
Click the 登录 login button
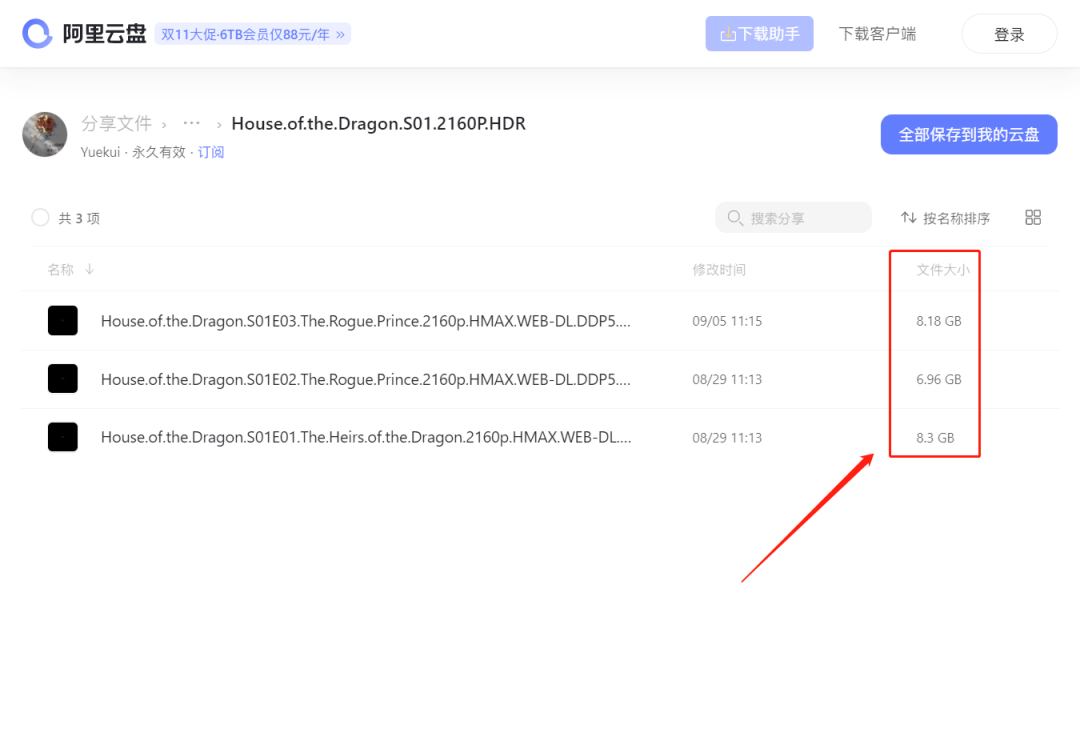1009,34
